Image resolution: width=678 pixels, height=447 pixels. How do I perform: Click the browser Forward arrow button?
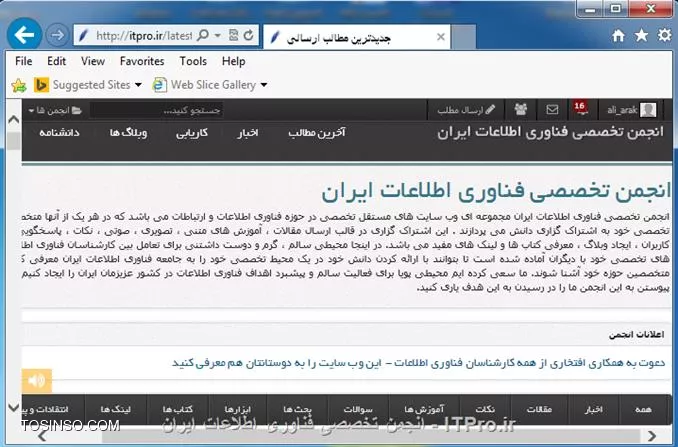57,35
